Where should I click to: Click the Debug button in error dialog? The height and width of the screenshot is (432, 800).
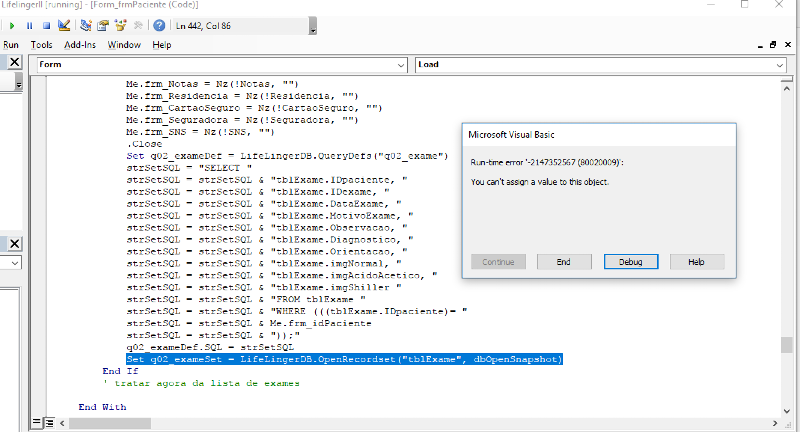coord(630,261)
